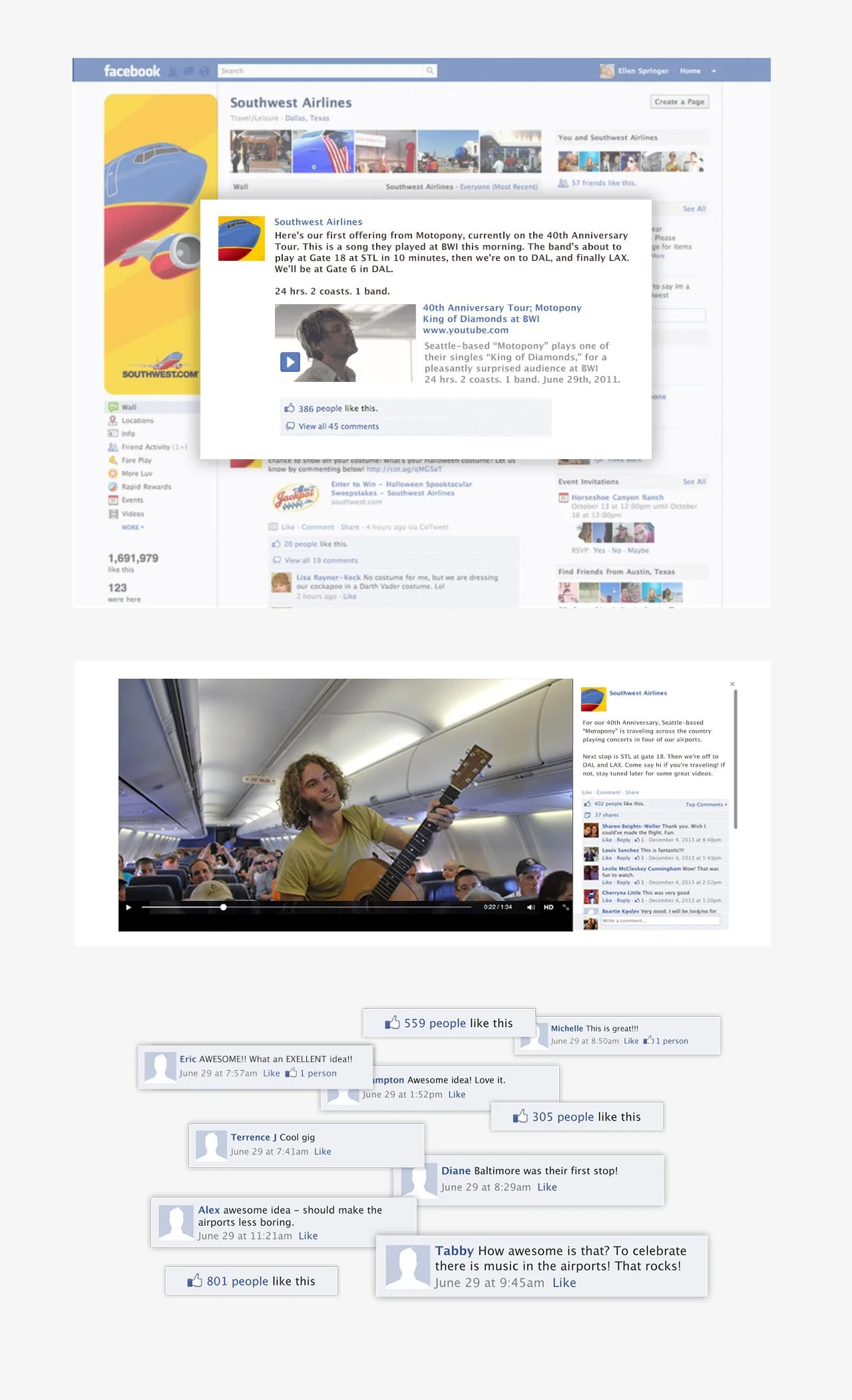Click 37 shares in video panel
Screen dimensions: 852x1400
point(606,815)
